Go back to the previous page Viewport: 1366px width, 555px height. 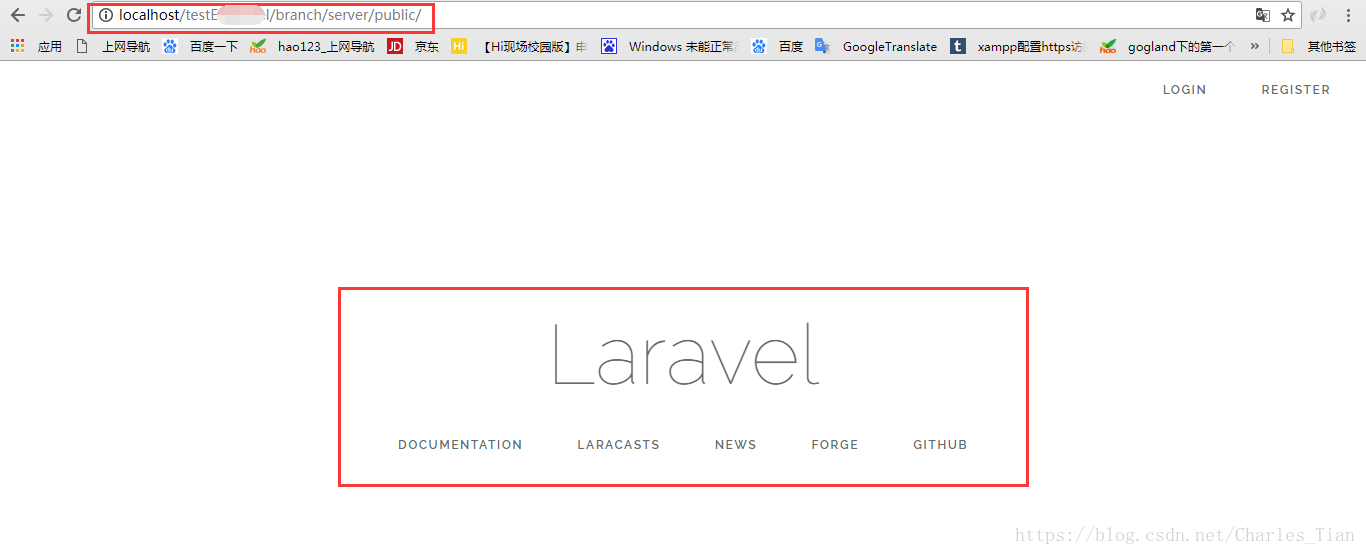(17, 15)
